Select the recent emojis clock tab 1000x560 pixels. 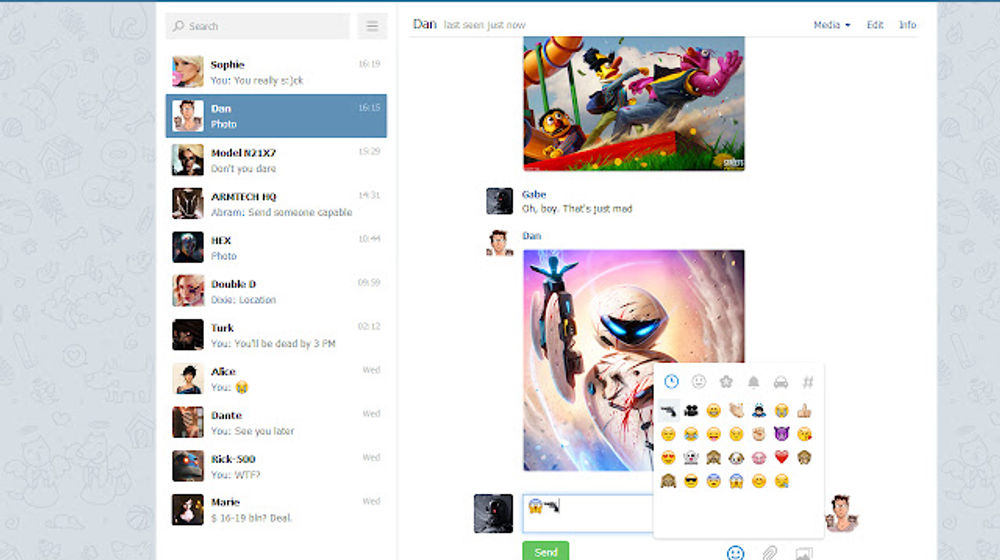point(671,381)
